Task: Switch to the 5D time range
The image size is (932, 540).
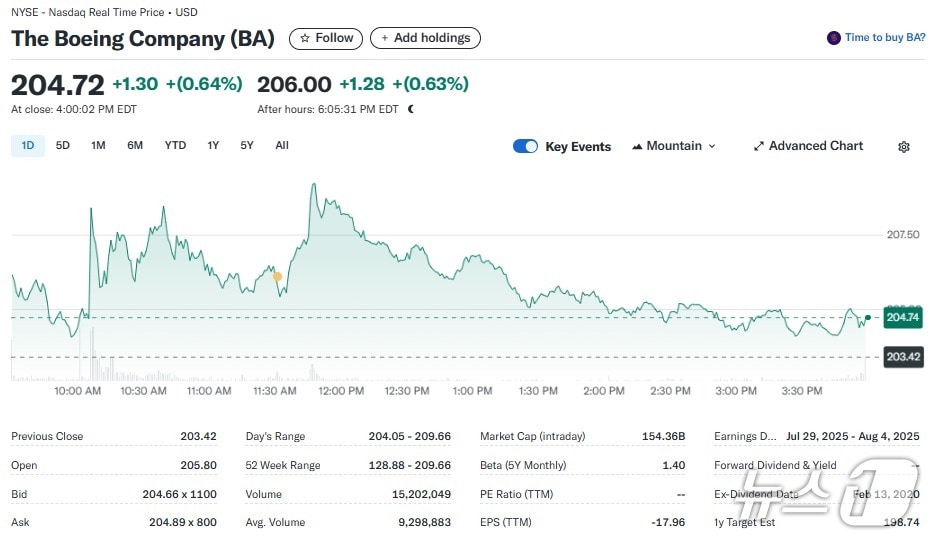Action: 63,146
